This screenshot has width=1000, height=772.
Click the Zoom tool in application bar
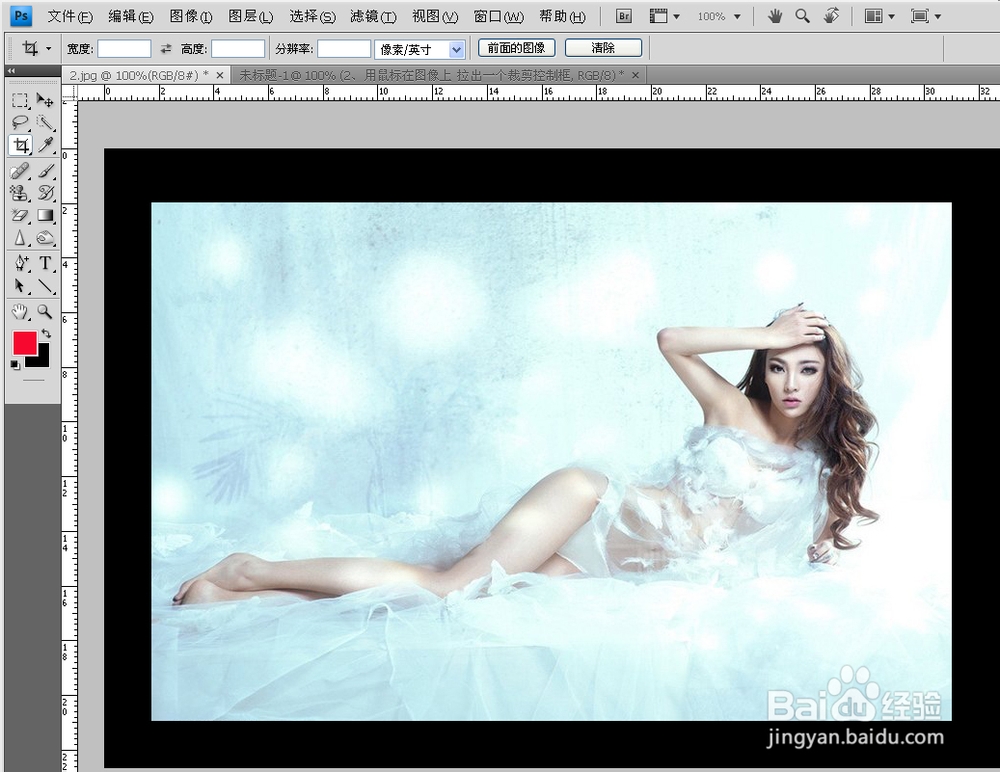pos(802,17)
